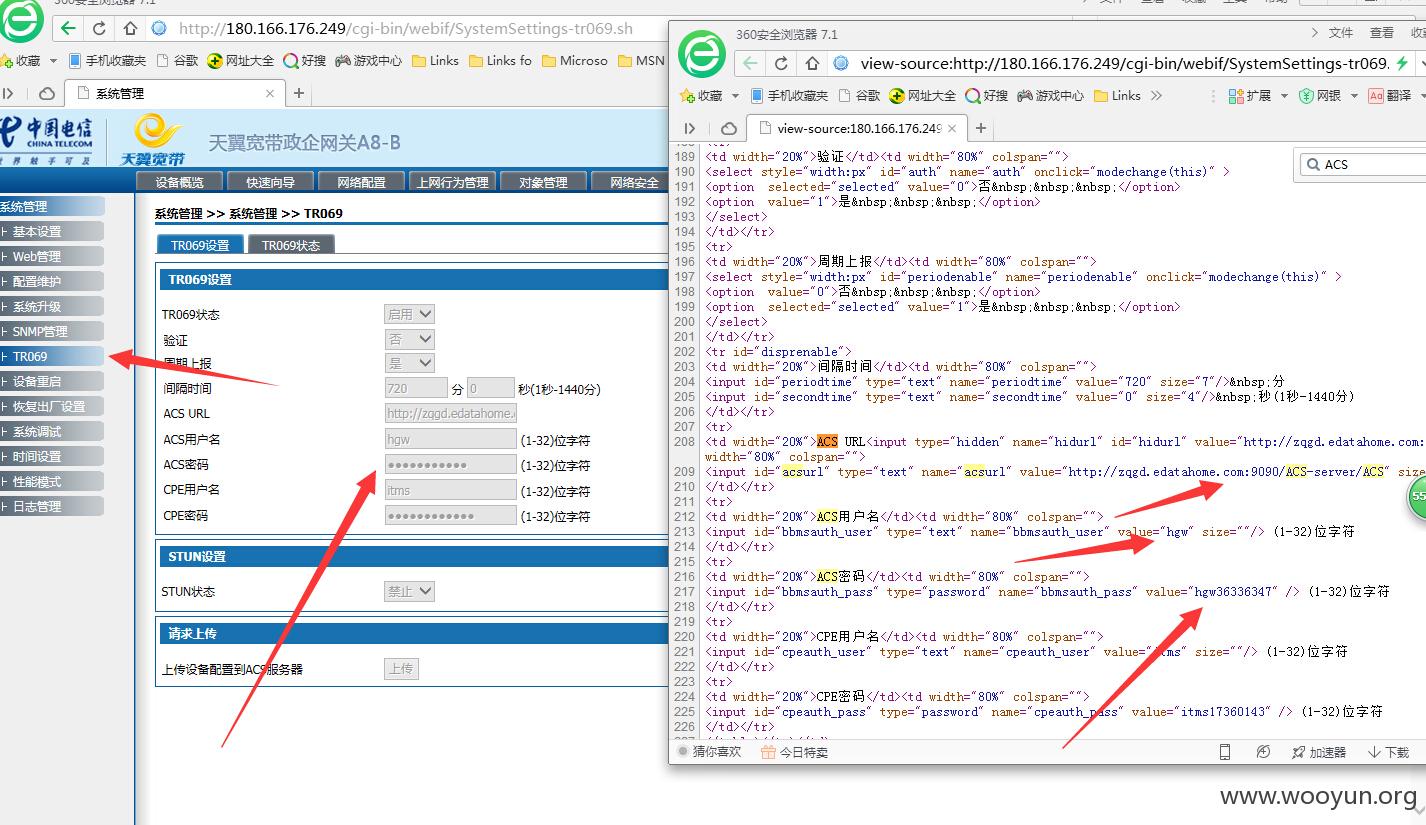Reload the background router page
This screenshot has width=1426, height=825.
(x=99, y=28)
